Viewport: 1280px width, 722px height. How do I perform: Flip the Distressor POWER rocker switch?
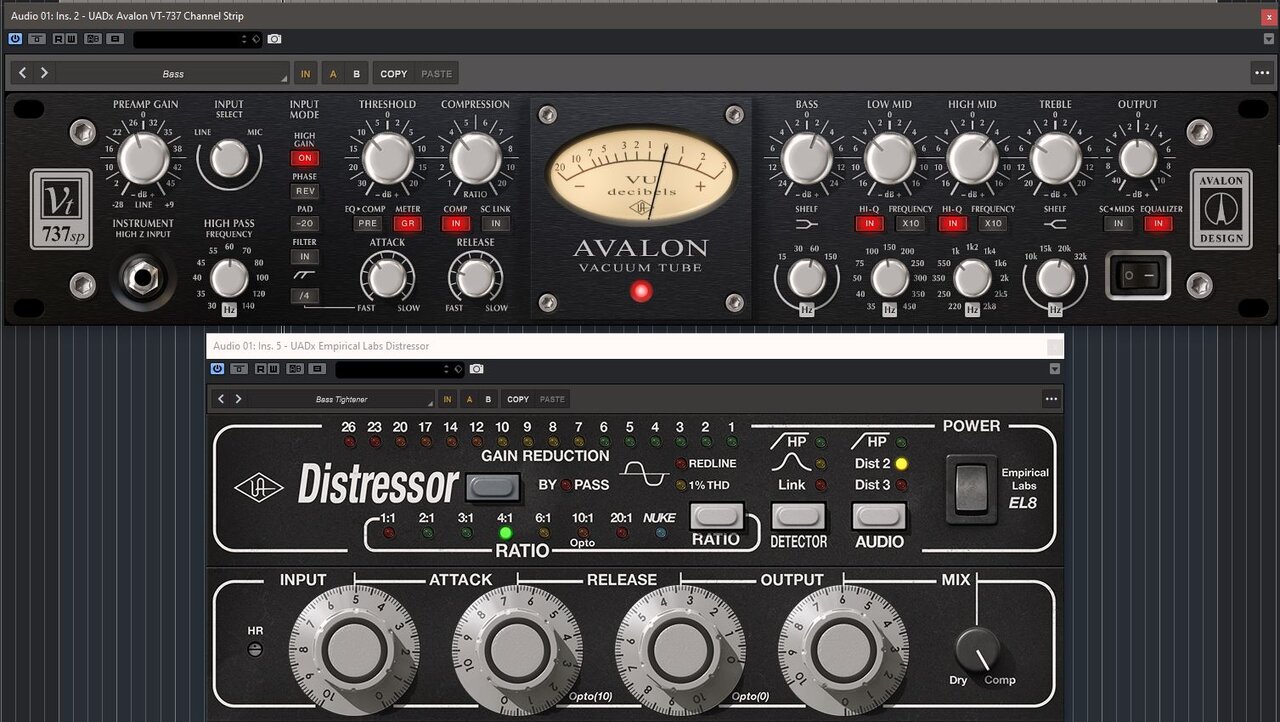[971, 487]
